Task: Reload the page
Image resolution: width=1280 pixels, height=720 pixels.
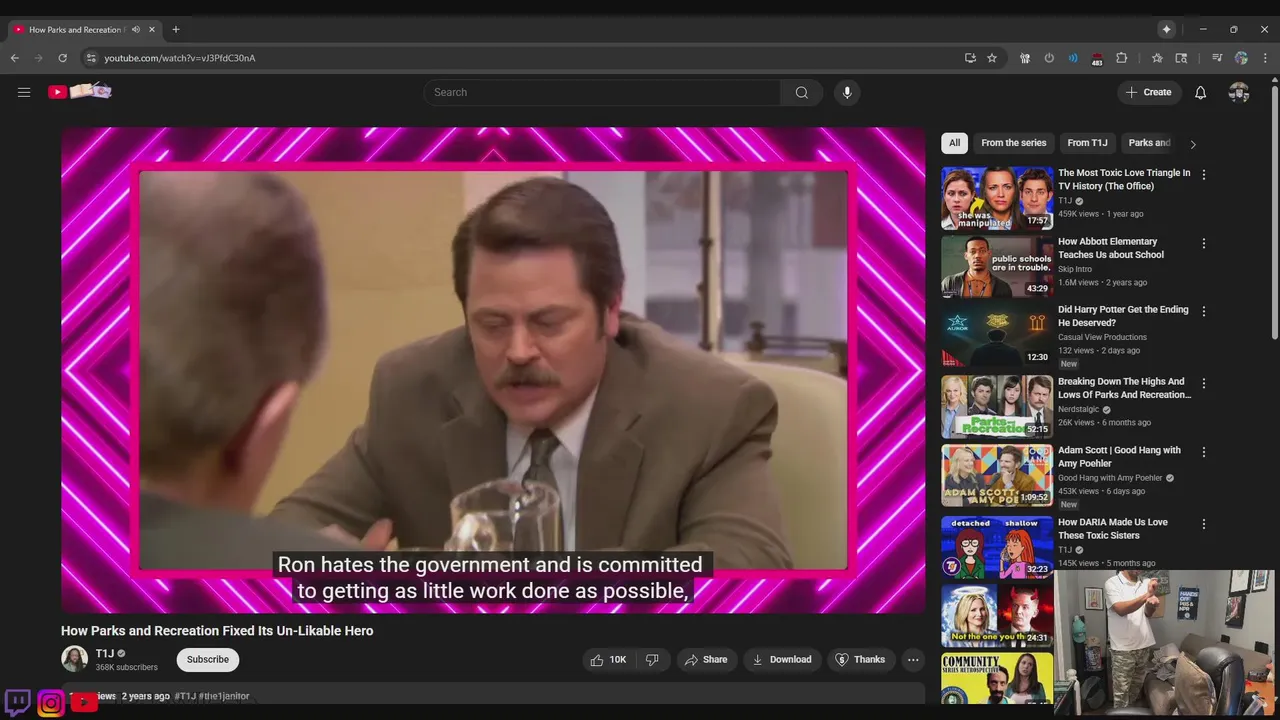Action: coord(62,58)
